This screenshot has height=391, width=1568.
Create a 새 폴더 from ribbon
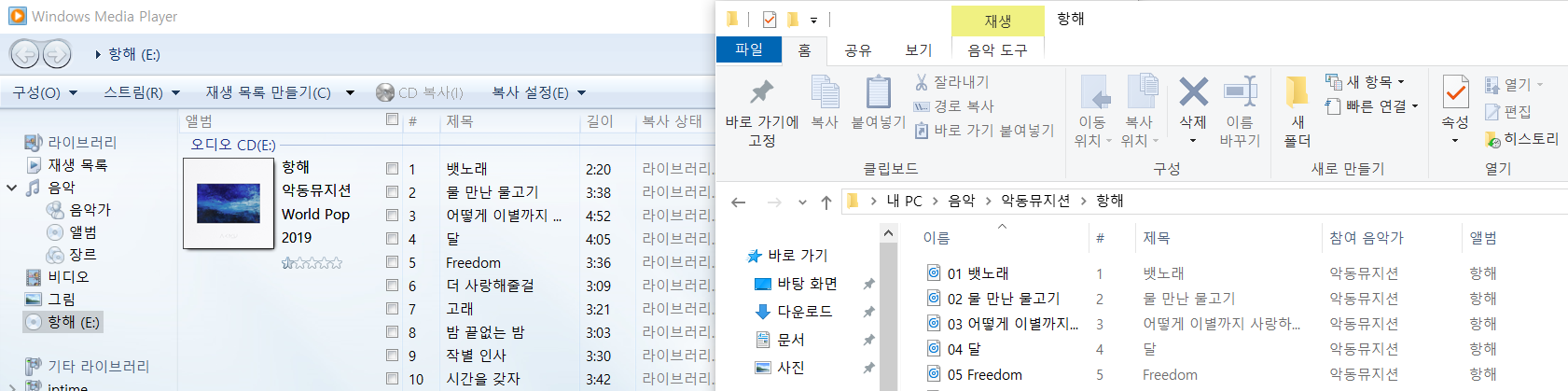coord(1297,112)
